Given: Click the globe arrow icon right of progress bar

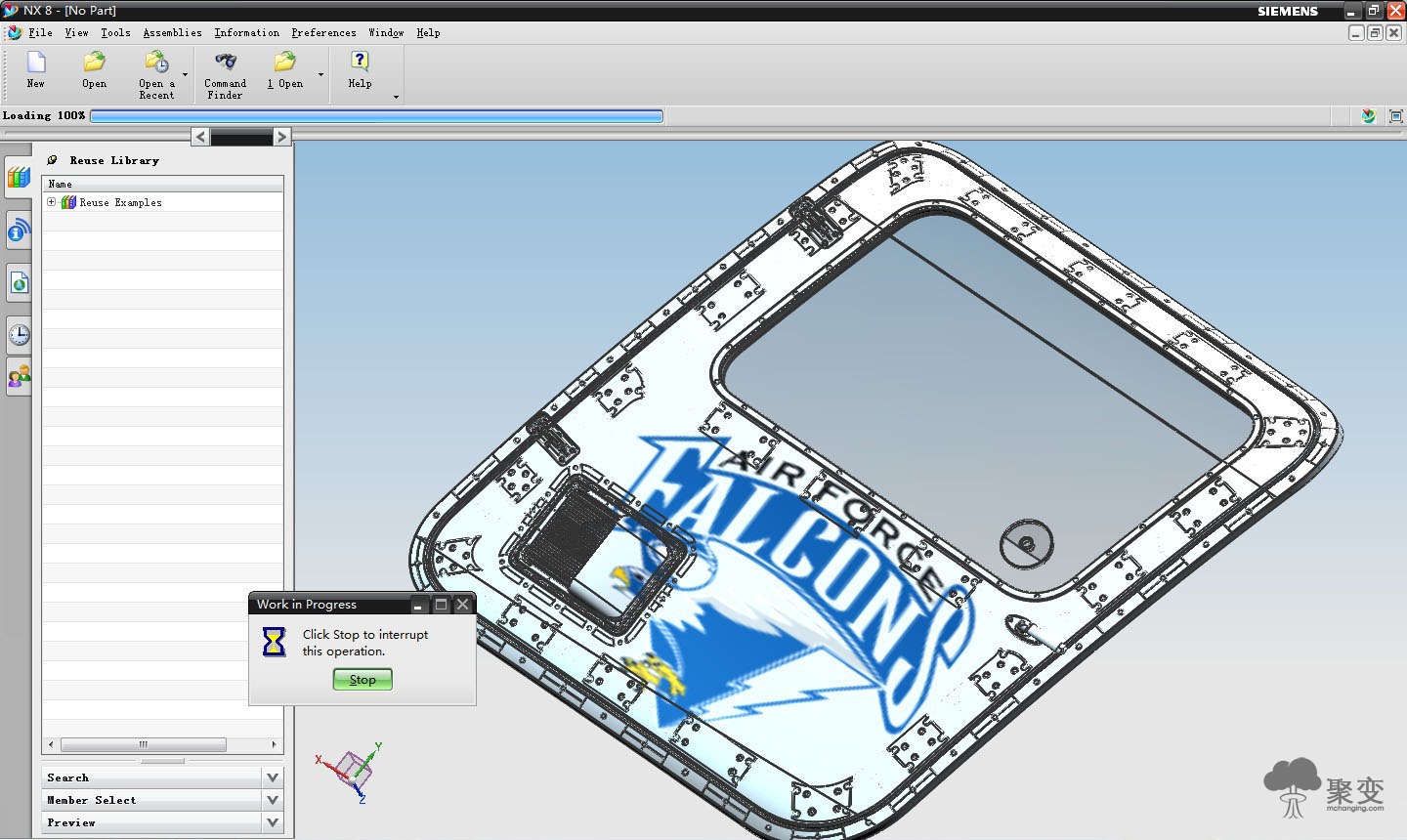Looking at the screenshot, I should [x=1368, y=116].
